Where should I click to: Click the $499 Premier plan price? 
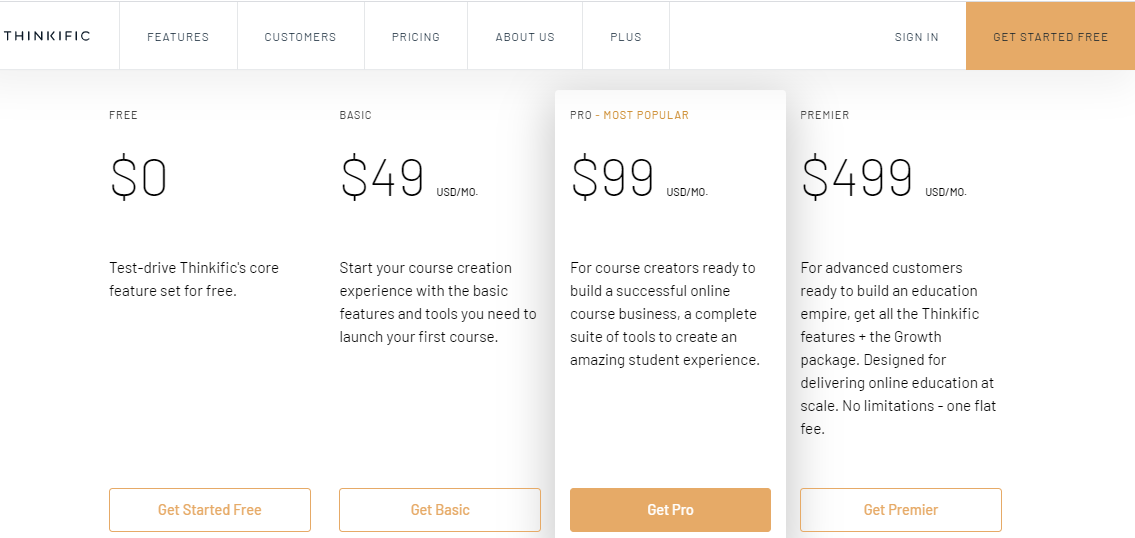click(x=857, y=179)
